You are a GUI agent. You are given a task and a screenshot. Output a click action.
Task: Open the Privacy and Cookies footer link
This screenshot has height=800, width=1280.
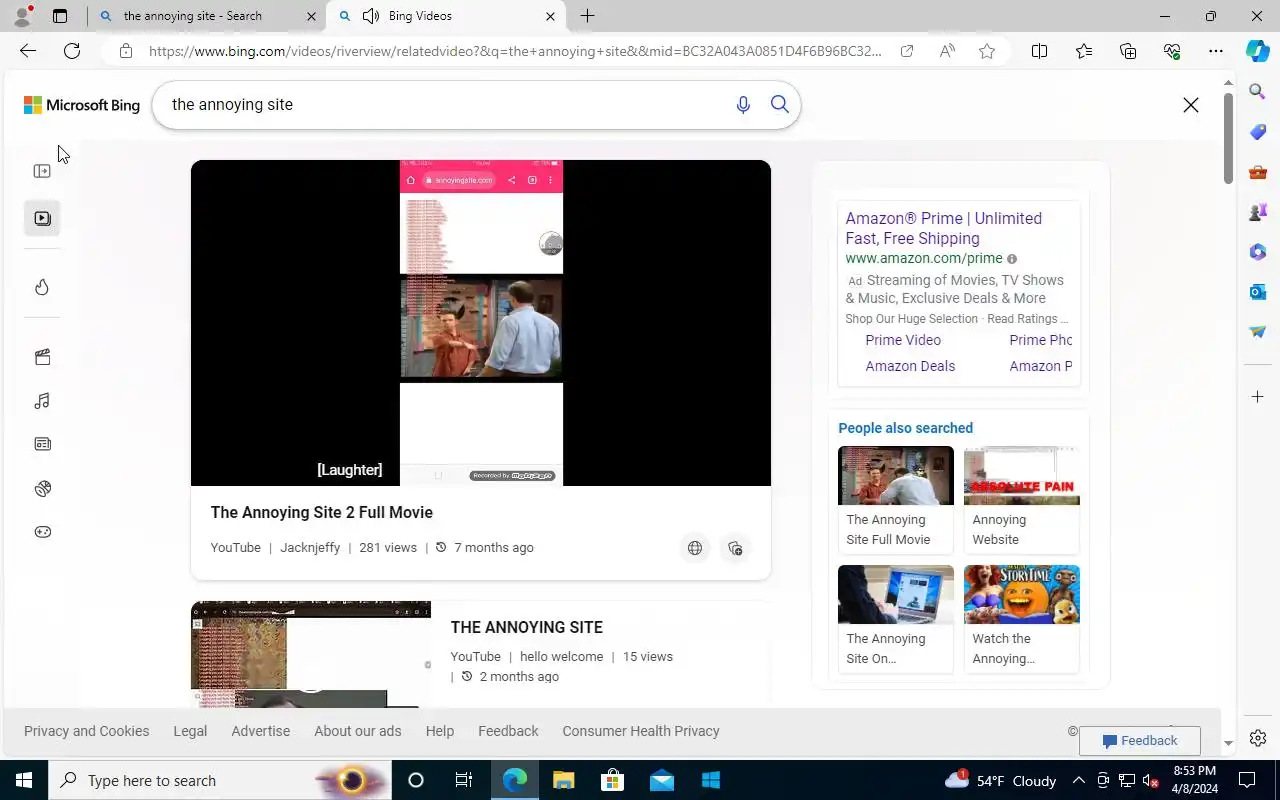[87, 731]
